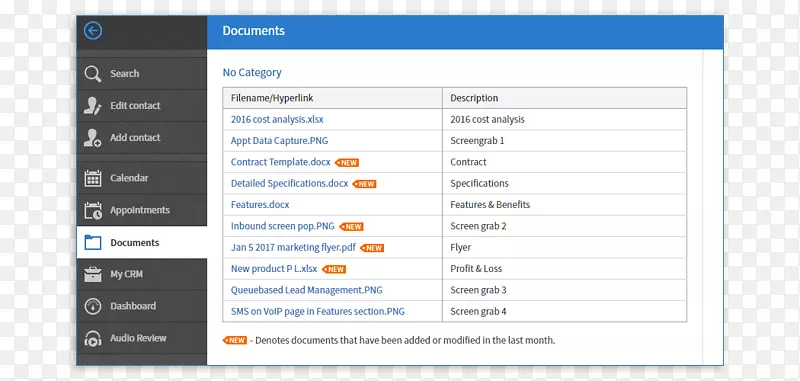Click the My CRM briefcase icon
The image size is (800, 381).
click(93, 274)
